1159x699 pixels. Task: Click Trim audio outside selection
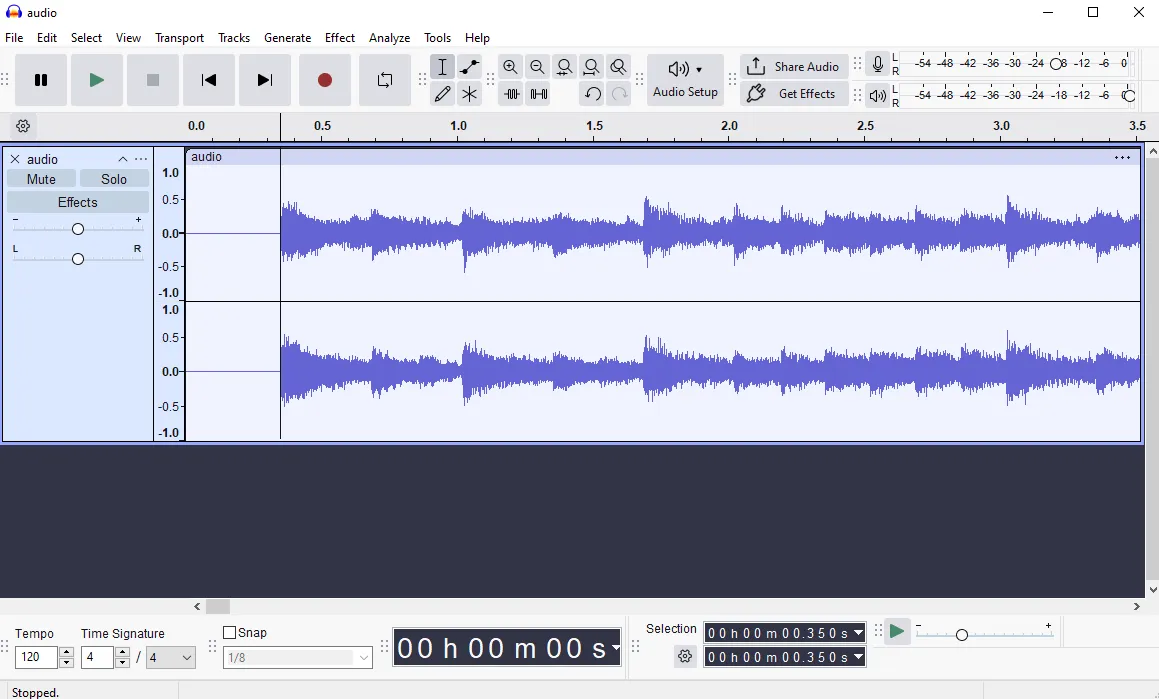click(511, 94)
